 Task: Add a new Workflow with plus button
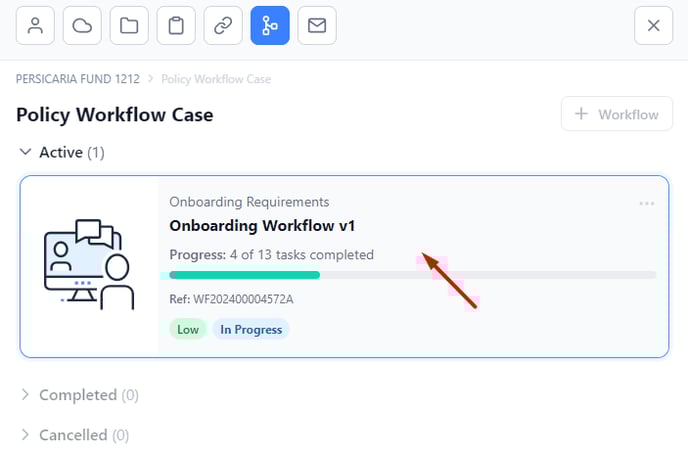616,114
